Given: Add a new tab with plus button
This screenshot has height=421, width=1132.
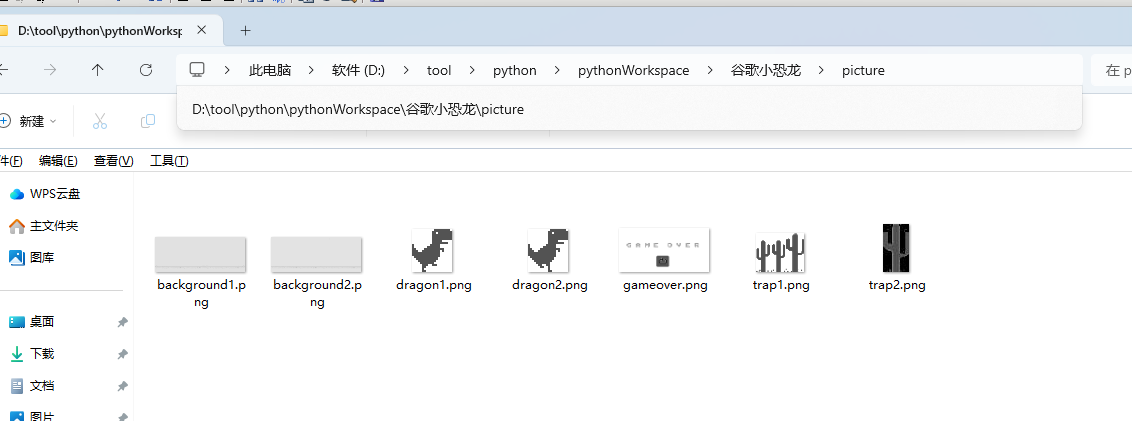Looking at the screenshot, I should 245,30.
